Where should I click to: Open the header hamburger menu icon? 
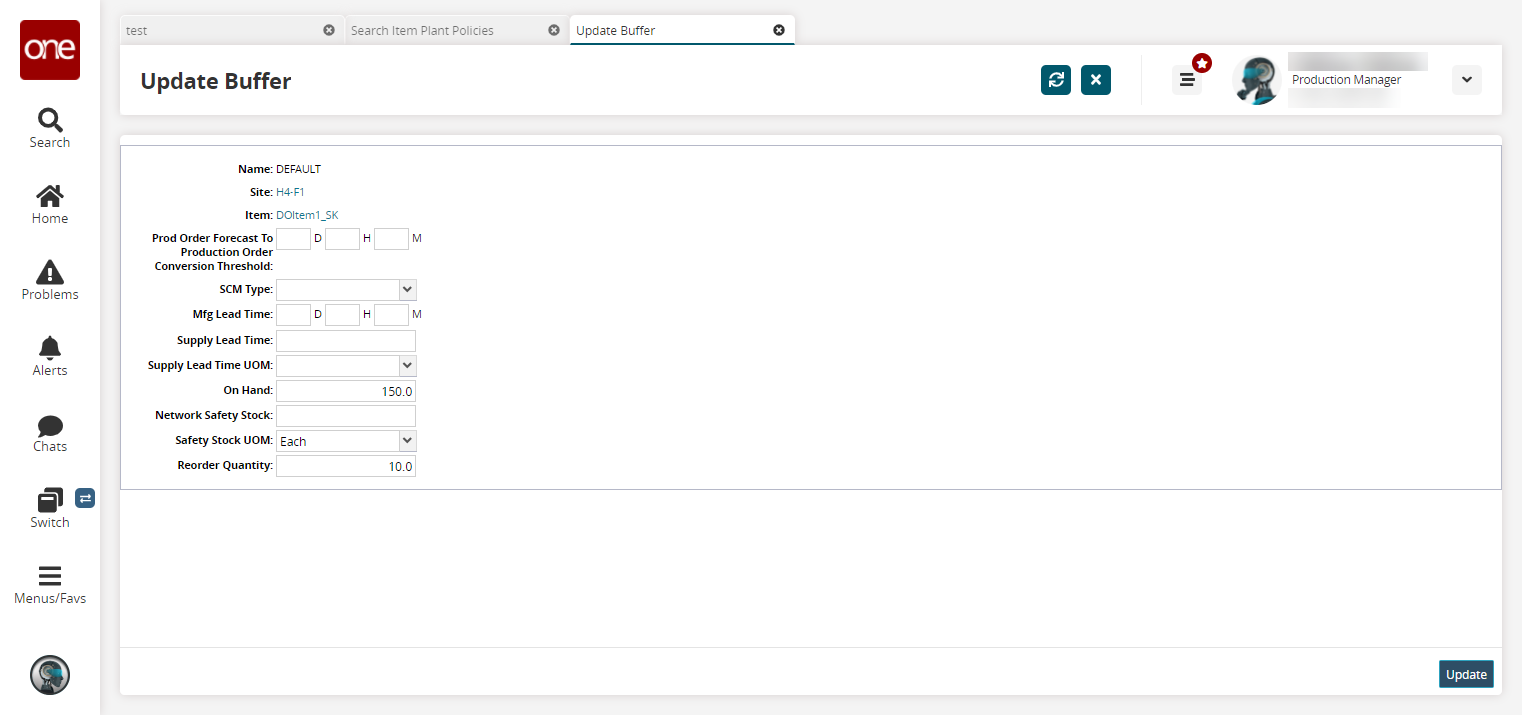1187,80
